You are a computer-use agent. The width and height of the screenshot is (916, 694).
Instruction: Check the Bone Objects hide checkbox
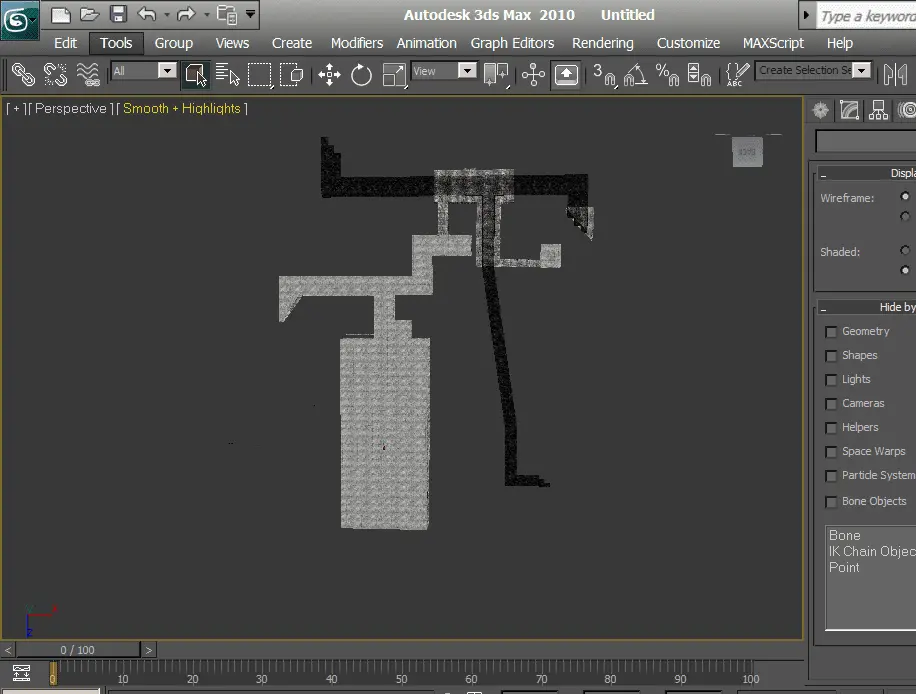[x=831, y=502]
